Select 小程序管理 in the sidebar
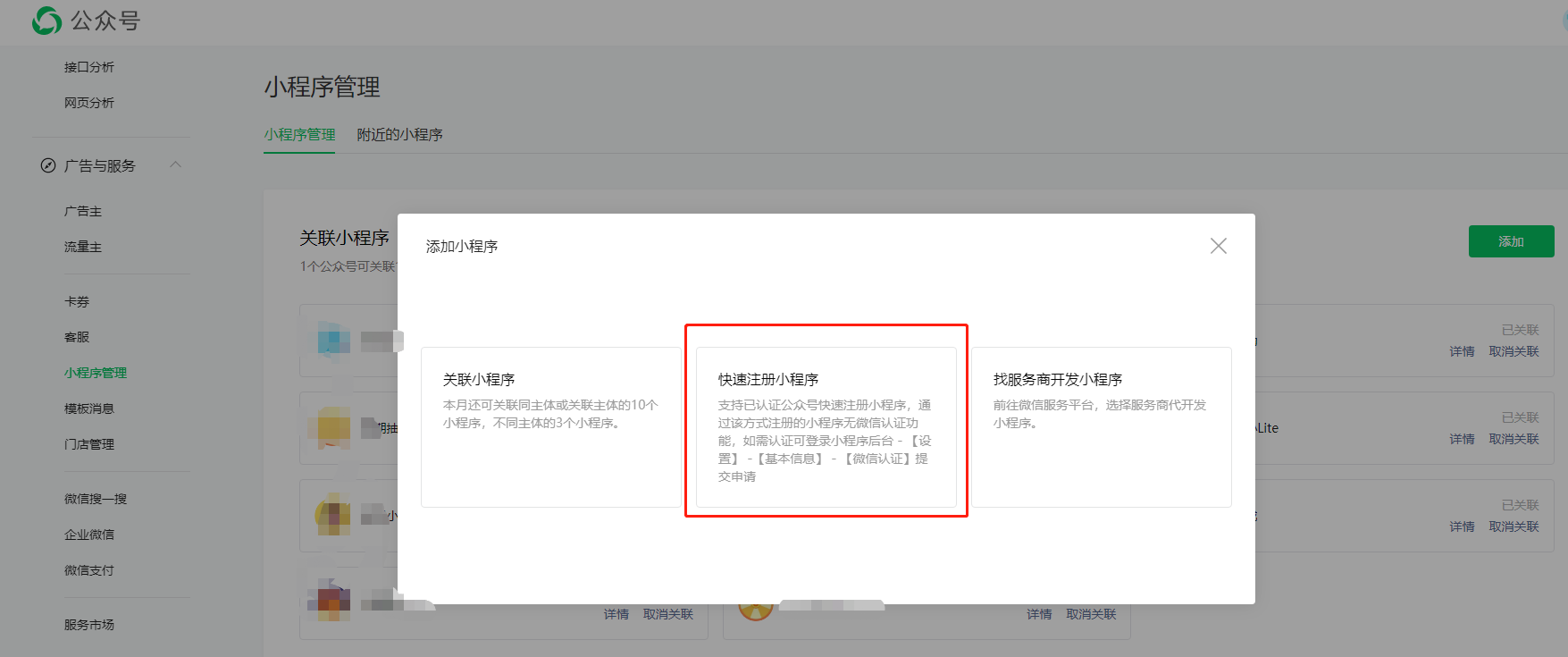 pyautogui.click(x=96, y=373)
